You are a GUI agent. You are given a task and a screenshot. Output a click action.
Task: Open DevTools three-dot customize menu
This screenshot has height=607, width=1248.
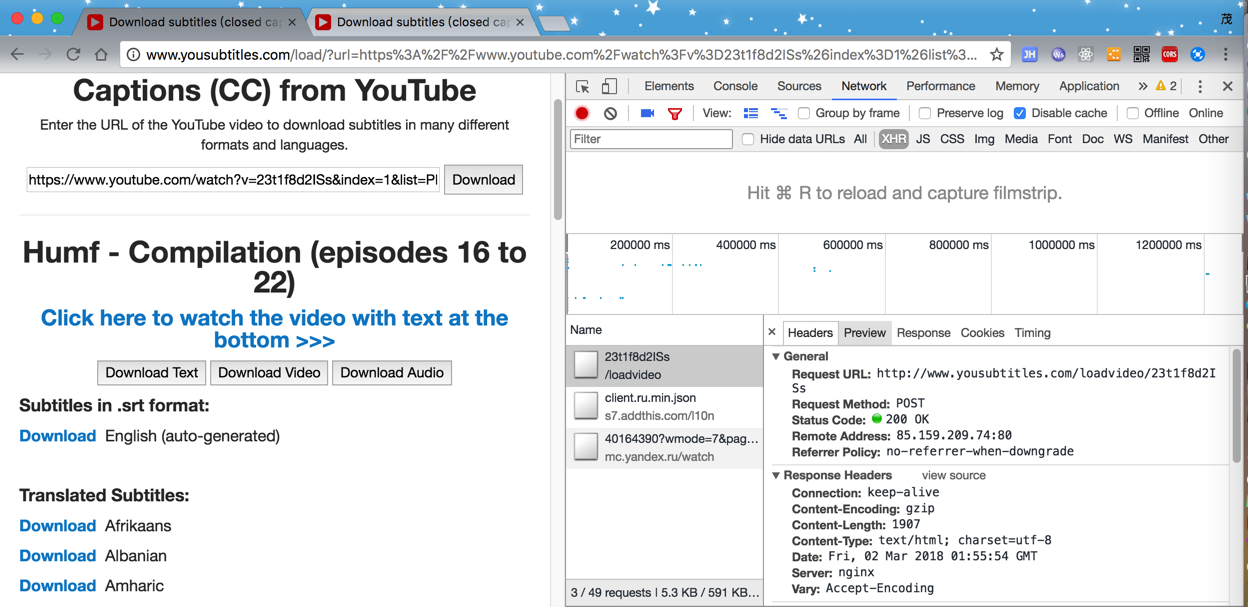1200,87
